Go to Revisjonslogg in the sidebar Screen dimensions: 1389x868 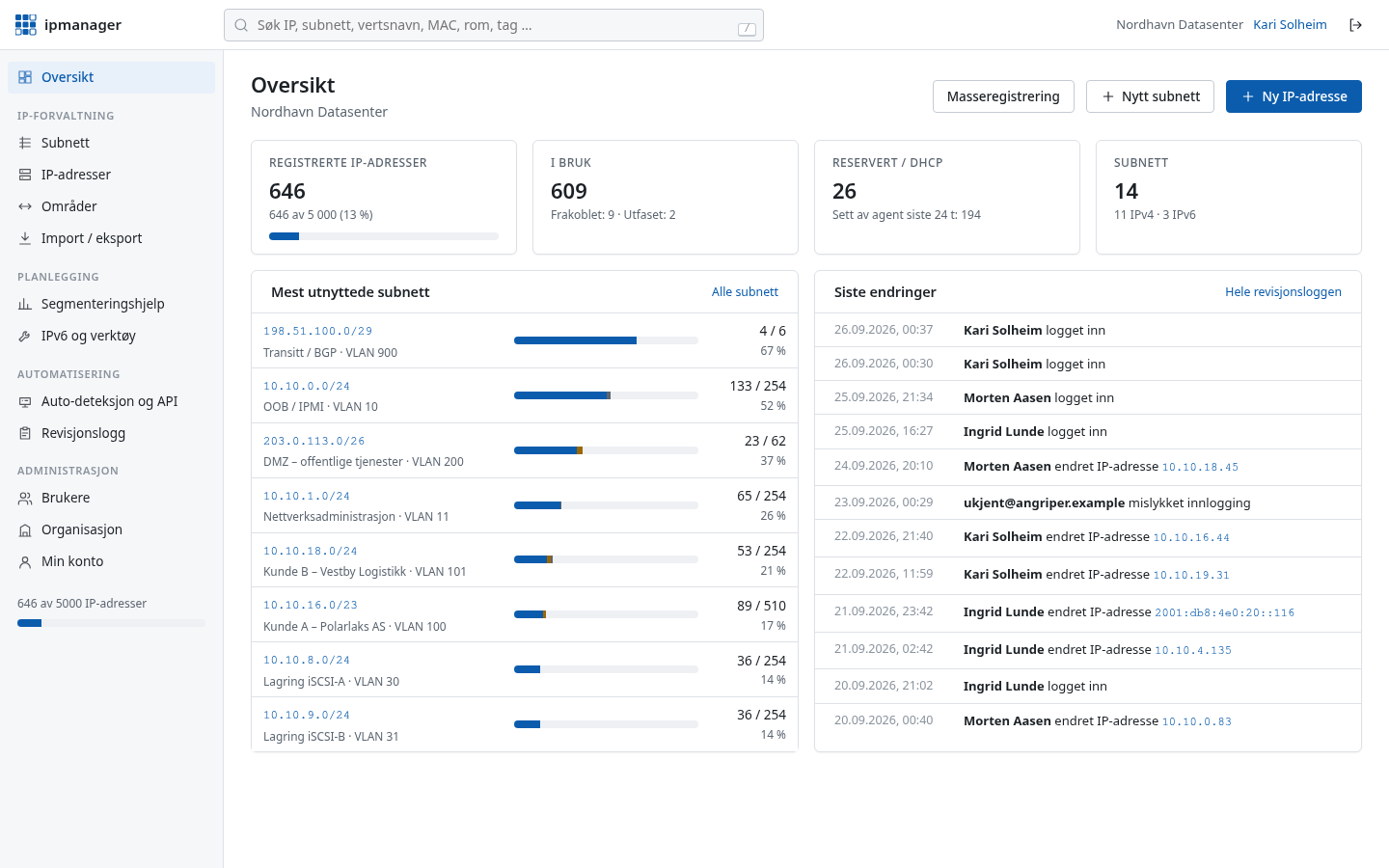(111, 433)
